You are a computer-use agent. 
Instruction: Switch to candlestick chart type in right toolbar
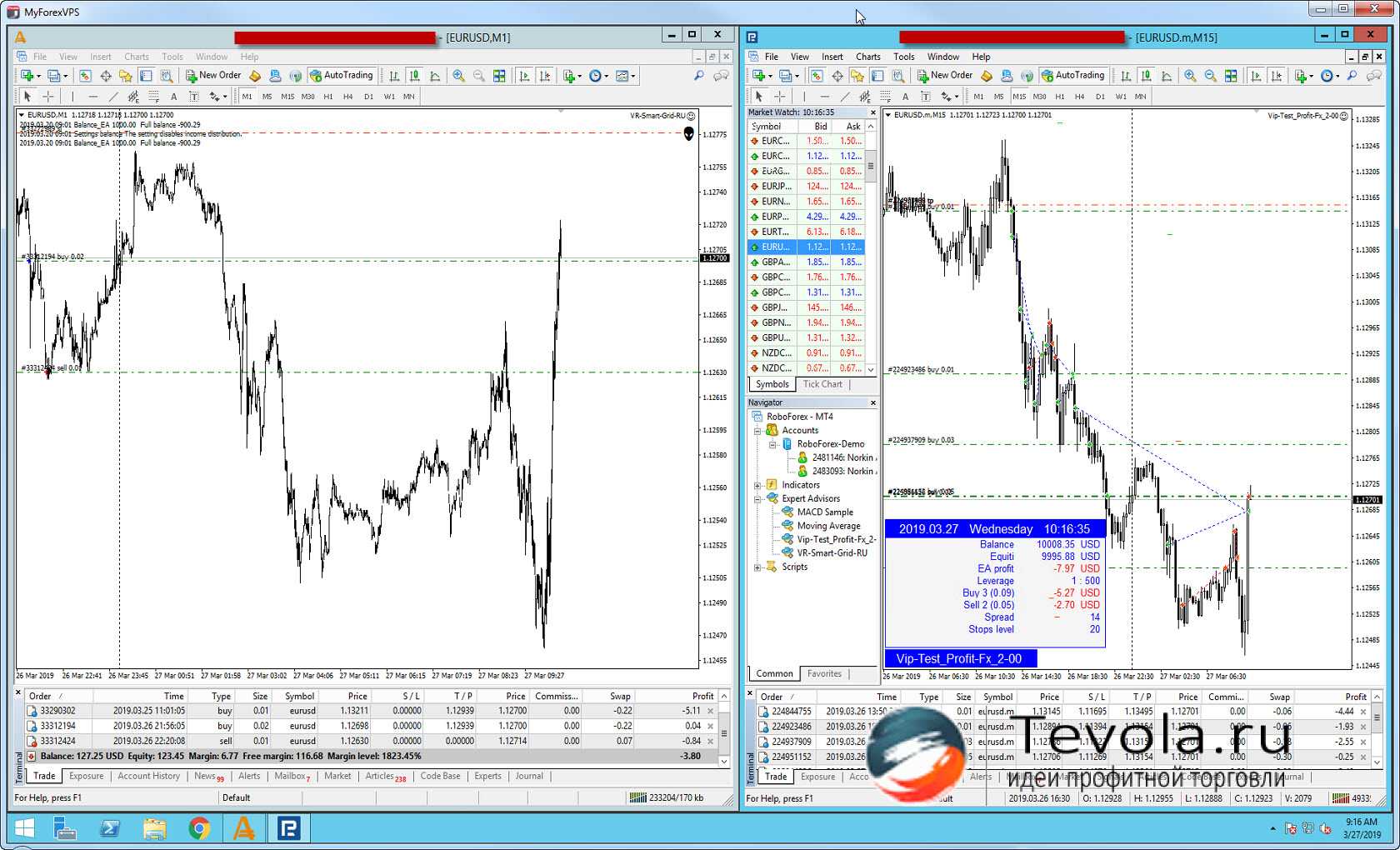1146,76
